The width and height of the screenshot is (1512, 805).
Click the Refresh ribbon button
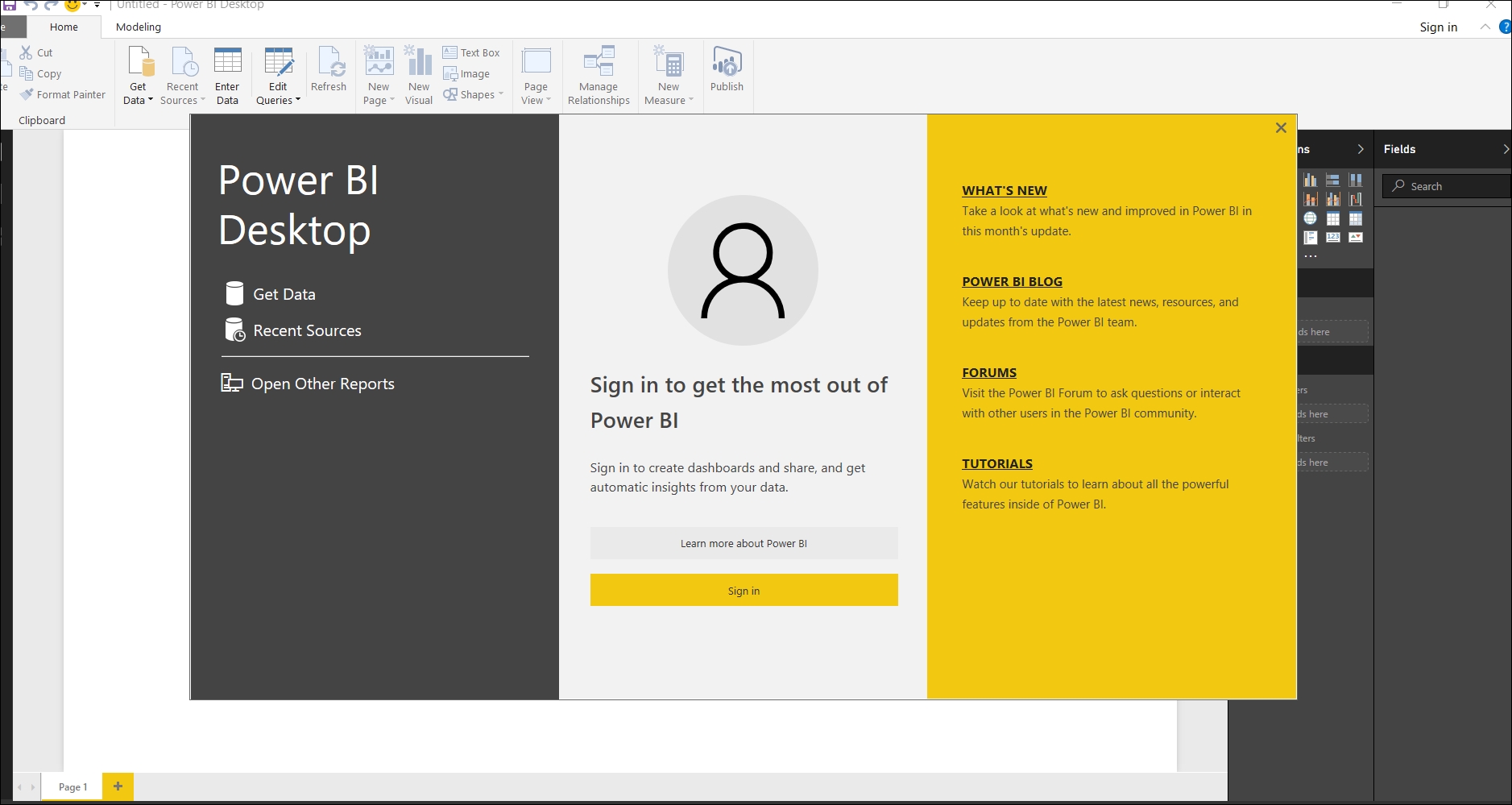329,70
